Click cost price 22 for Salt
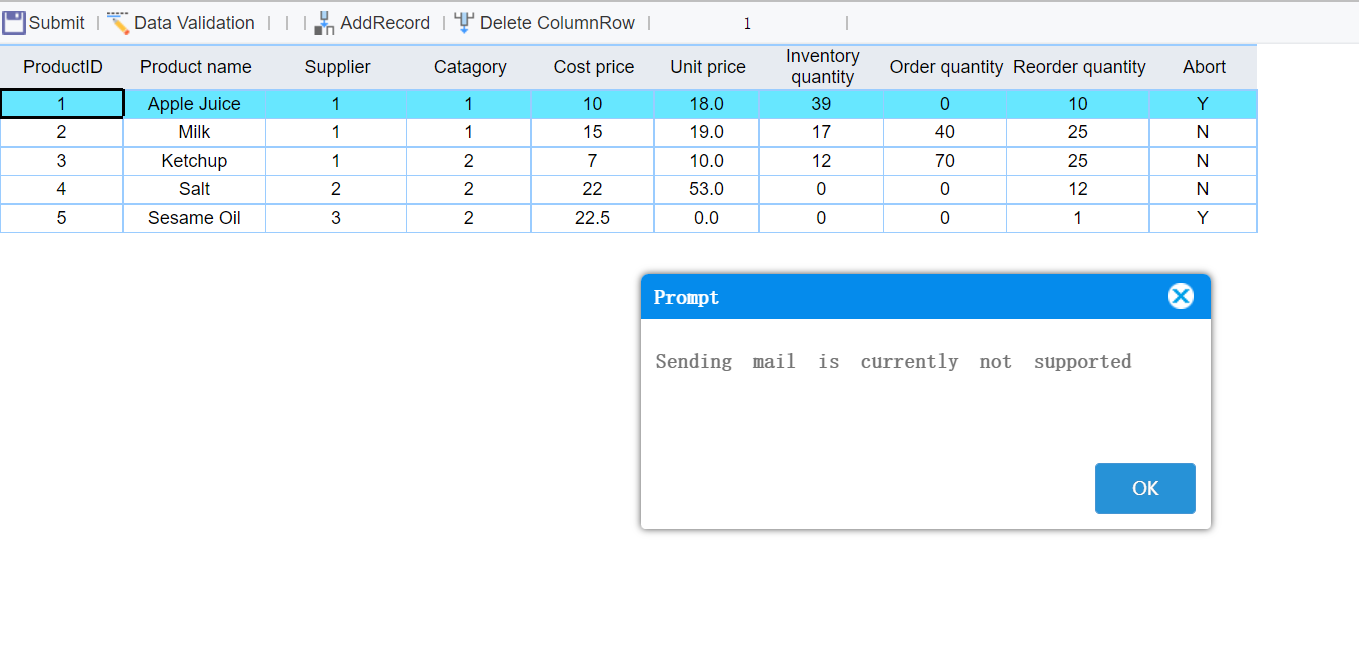 [593, 189]
